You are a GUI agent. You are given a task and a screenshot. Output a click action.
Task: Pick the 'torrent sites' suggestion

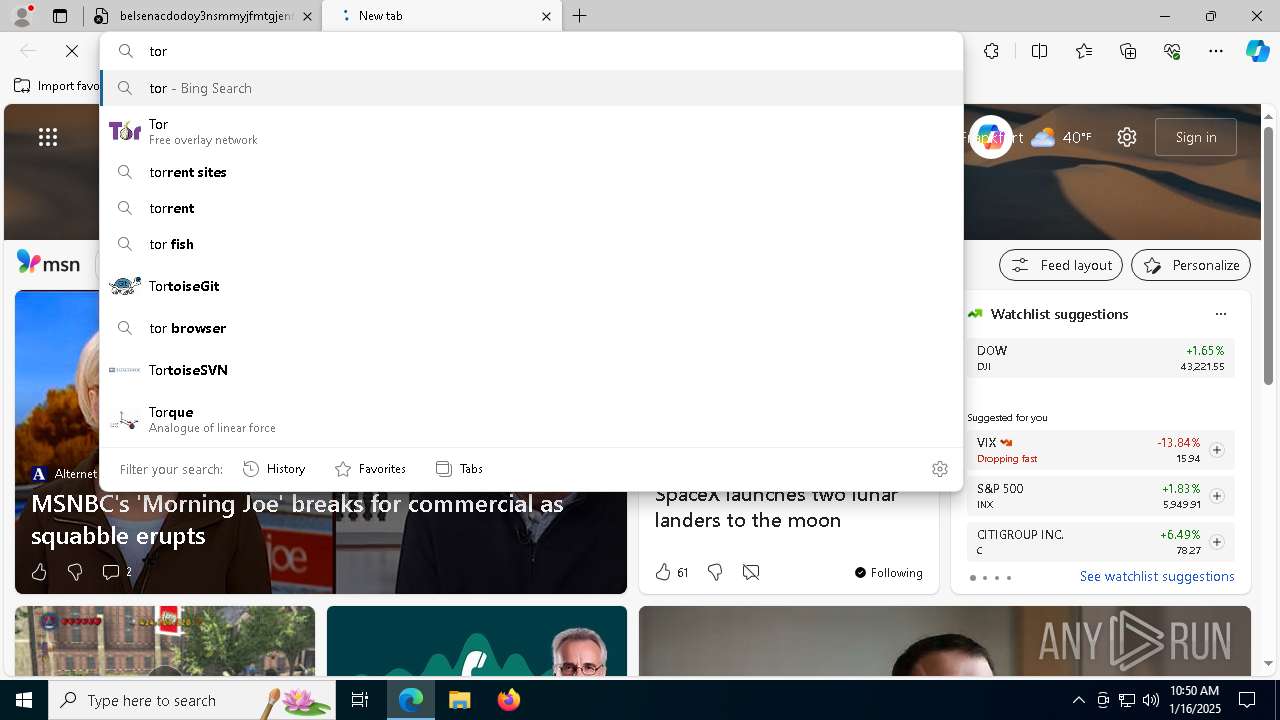point(531,172)
